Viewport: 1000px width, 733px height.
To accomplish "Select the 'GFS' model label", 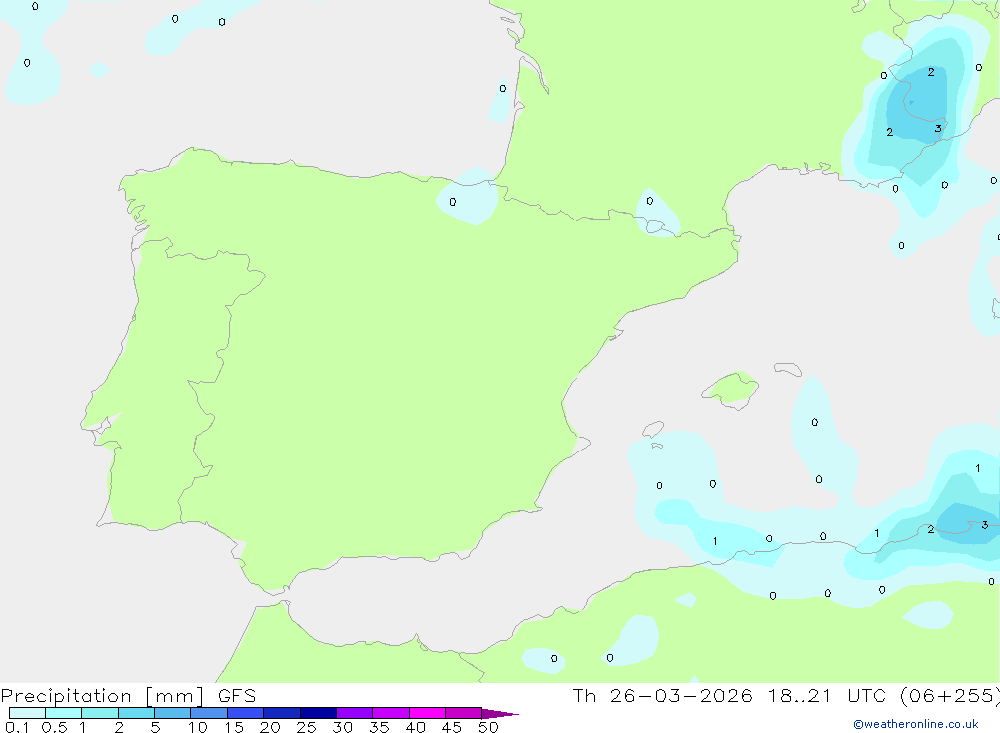I will 237,696.
